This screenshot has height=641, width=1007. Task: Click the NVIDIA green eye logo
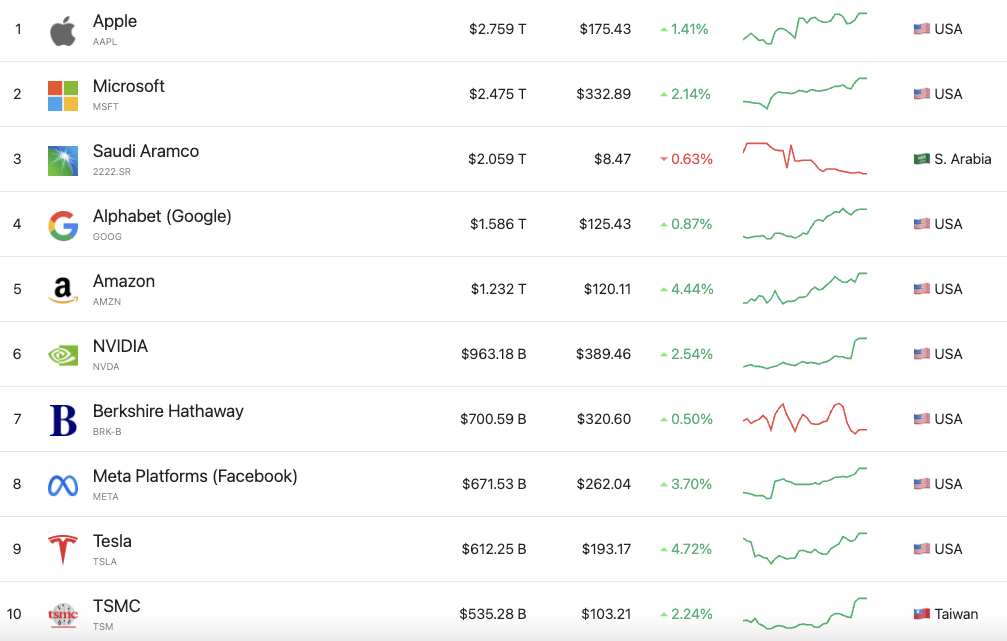(x=63, y=355)
